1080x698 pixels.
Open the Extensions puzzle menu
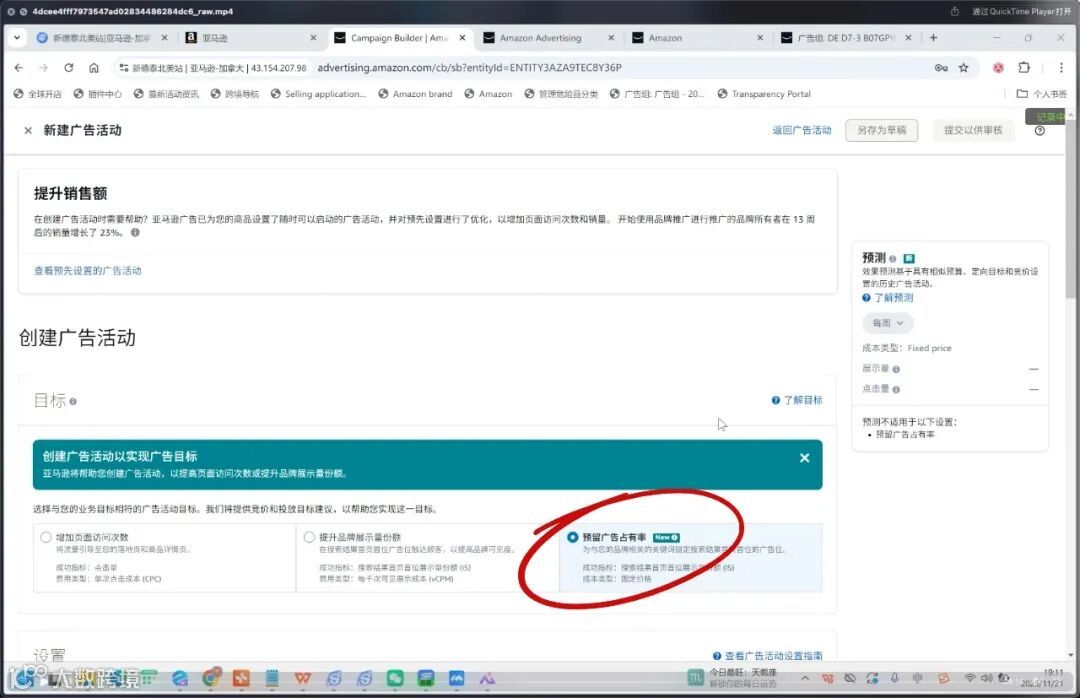(x=1024, y=68)
